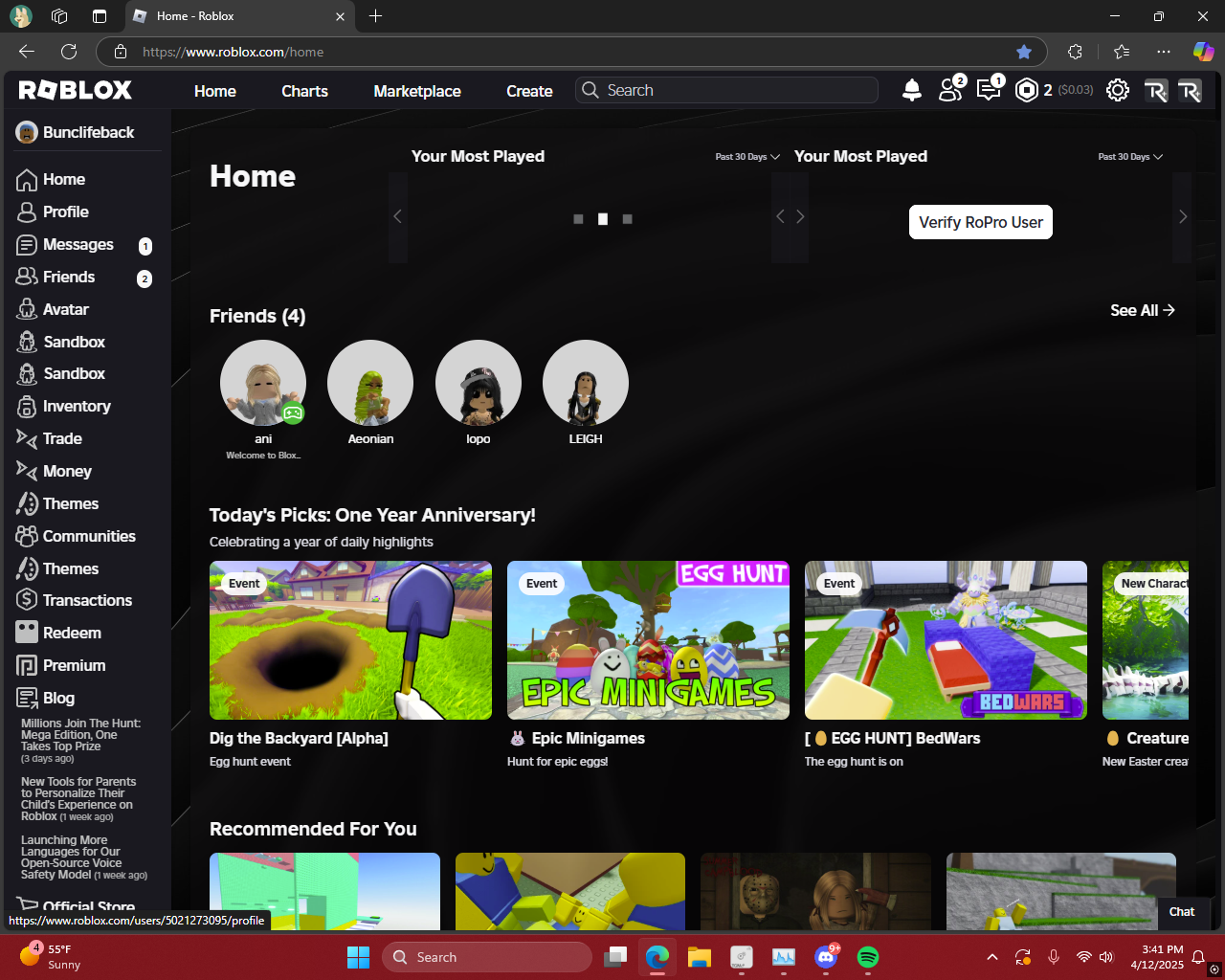Open the Windows Start menu
1225x980 pixels.
[358, 957]
